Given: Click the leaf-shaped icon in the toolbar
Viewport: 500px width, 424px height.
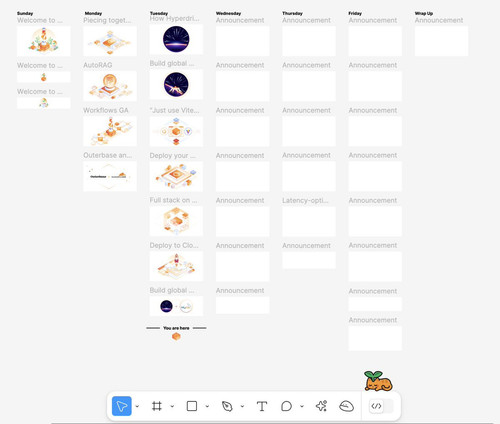Looking at the screenshot, I should tap(346, 406).
